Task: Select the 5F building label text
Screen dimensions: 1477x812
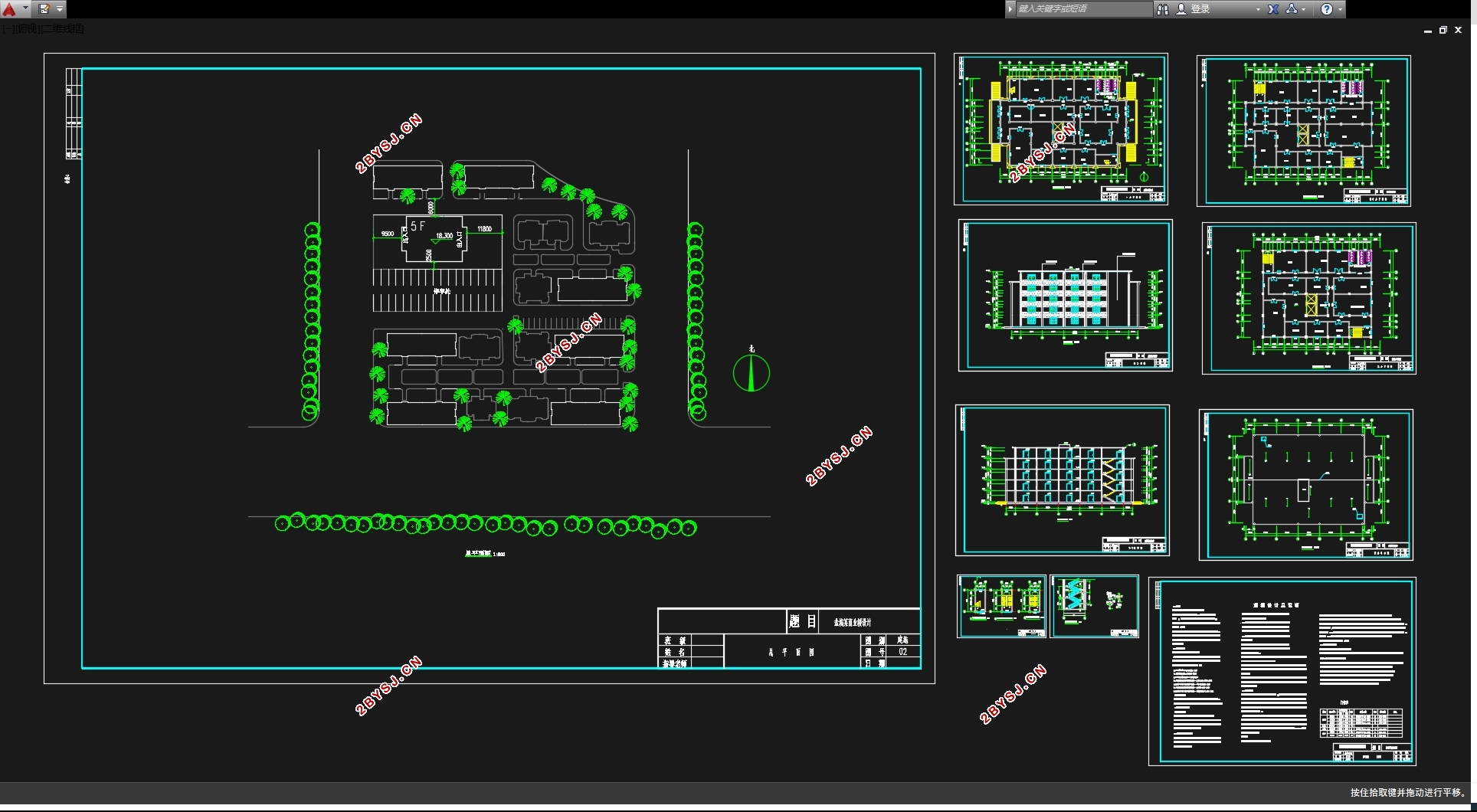Action: point(418,226)
